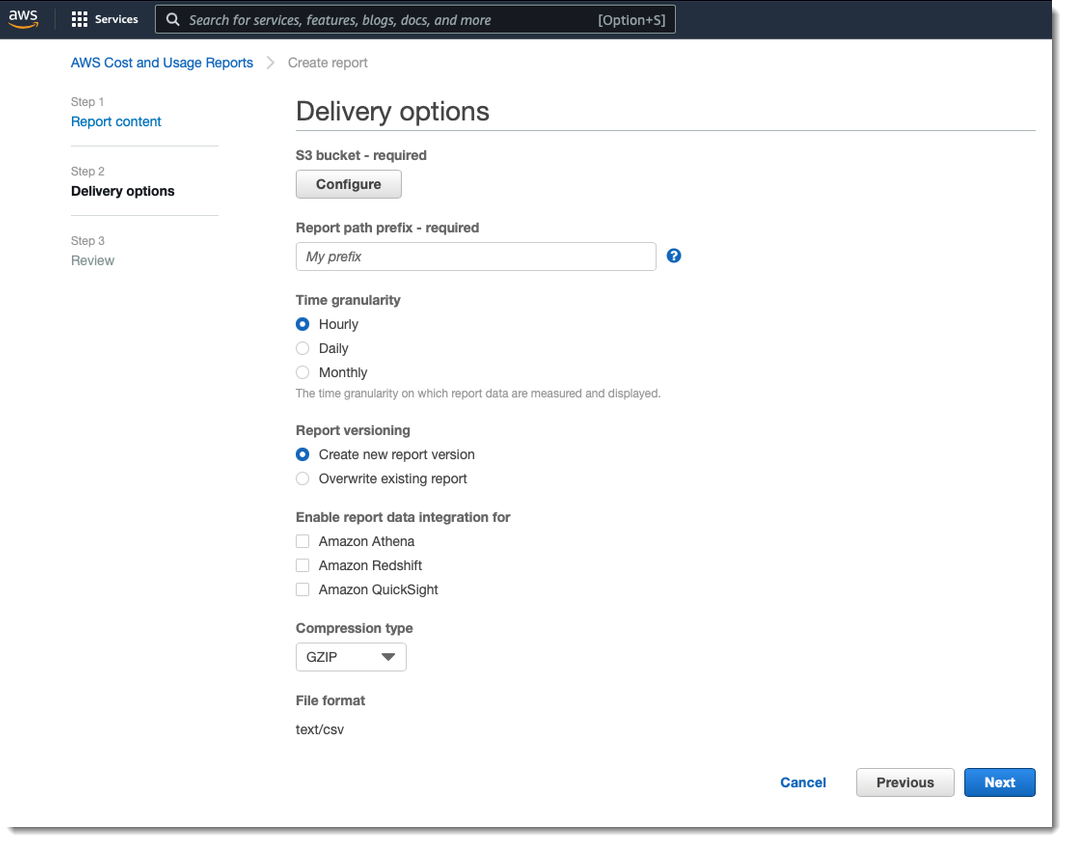Image resolution: width=1067 pixels, height=842 pixels.
Task: Click the AWS services search box
Action: tap(415, 20)
